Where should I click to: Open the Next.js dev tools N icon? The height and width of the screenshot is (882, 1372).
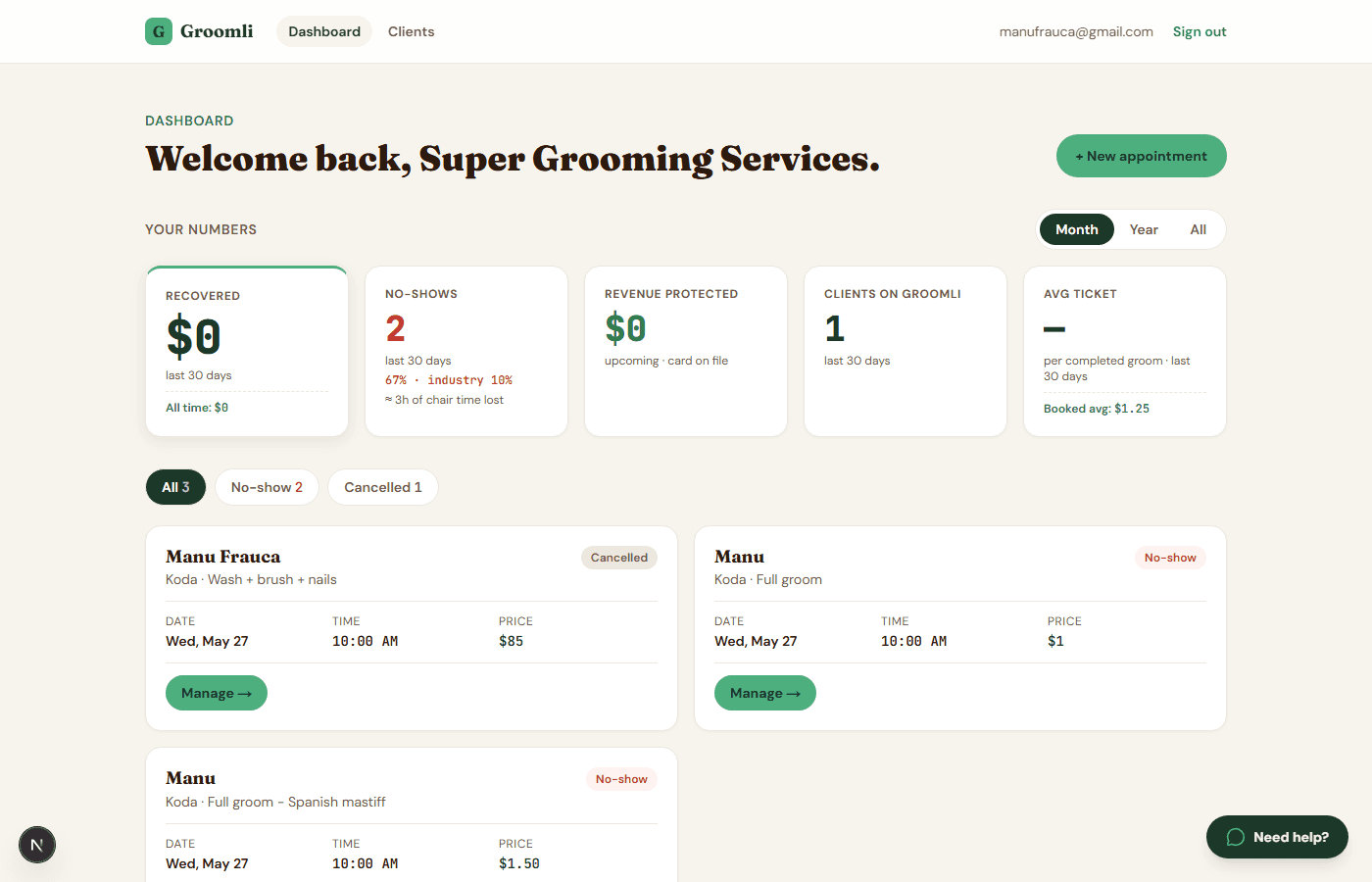(x=37, y=845)
